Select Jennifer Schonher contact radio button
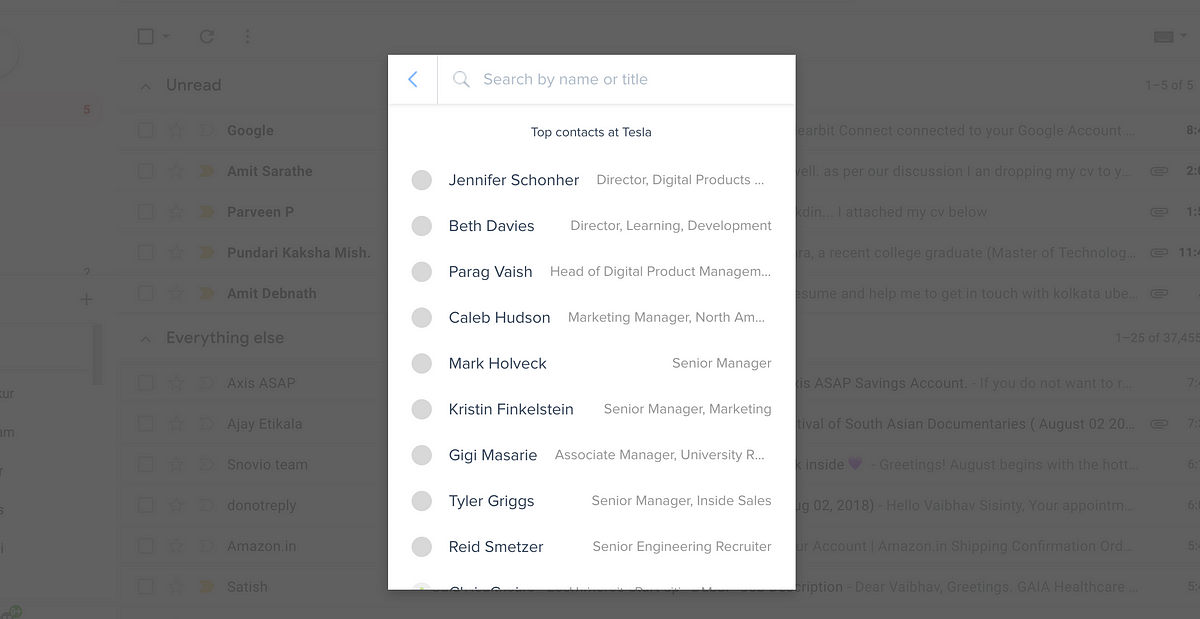Screen dimensions: 1200x619 pyautogui.click(x=422, y=180)
